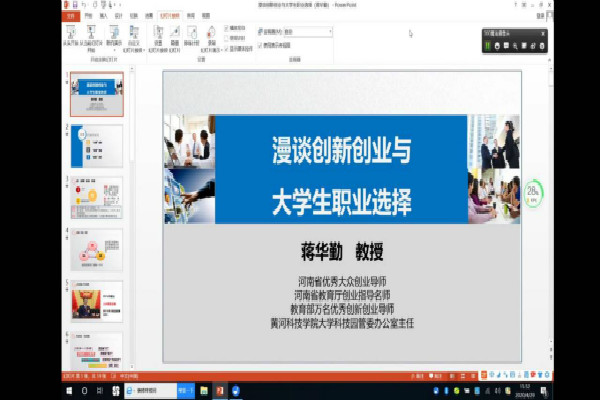Click the green pause button in recorder panel
Viewport: 600px width, 400px height.
[x=488, y=46]
